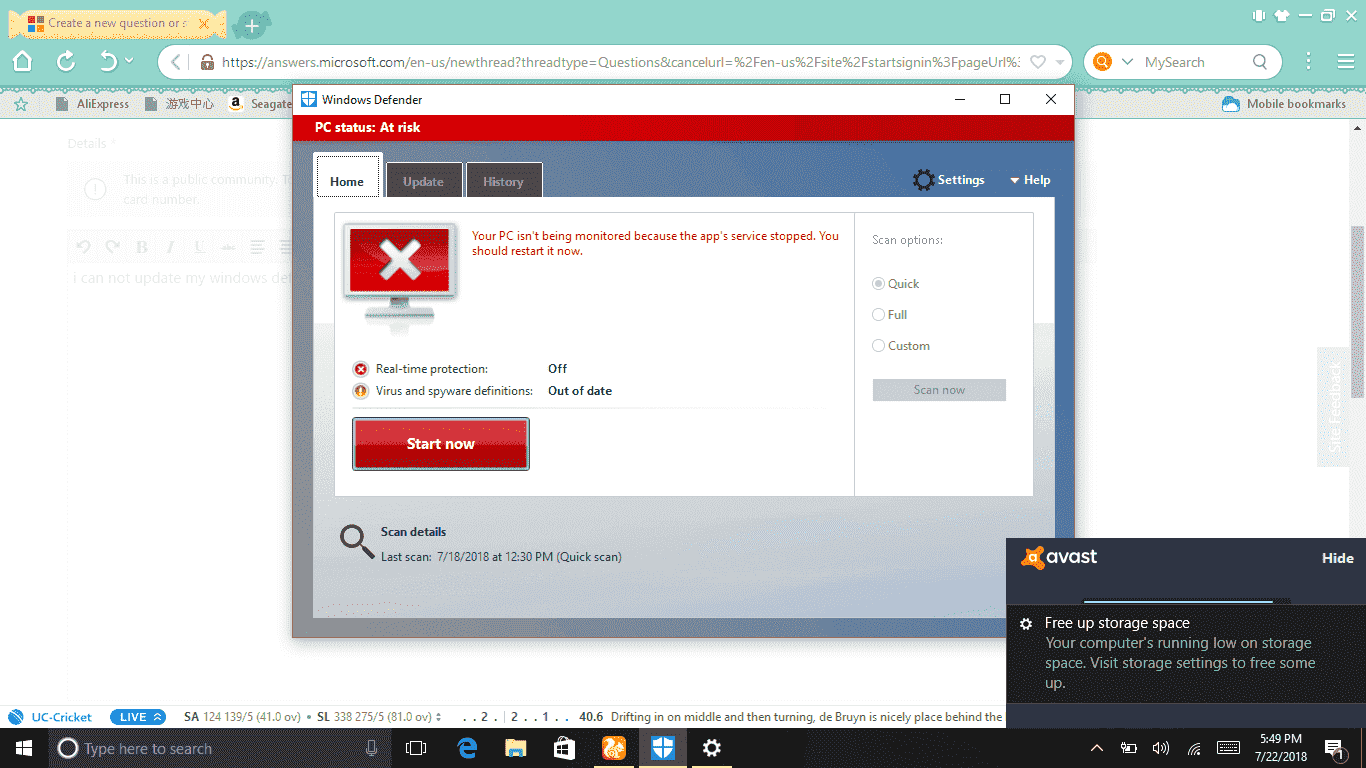
Task: Click the virus definitions warning icon
Action: 361,391
